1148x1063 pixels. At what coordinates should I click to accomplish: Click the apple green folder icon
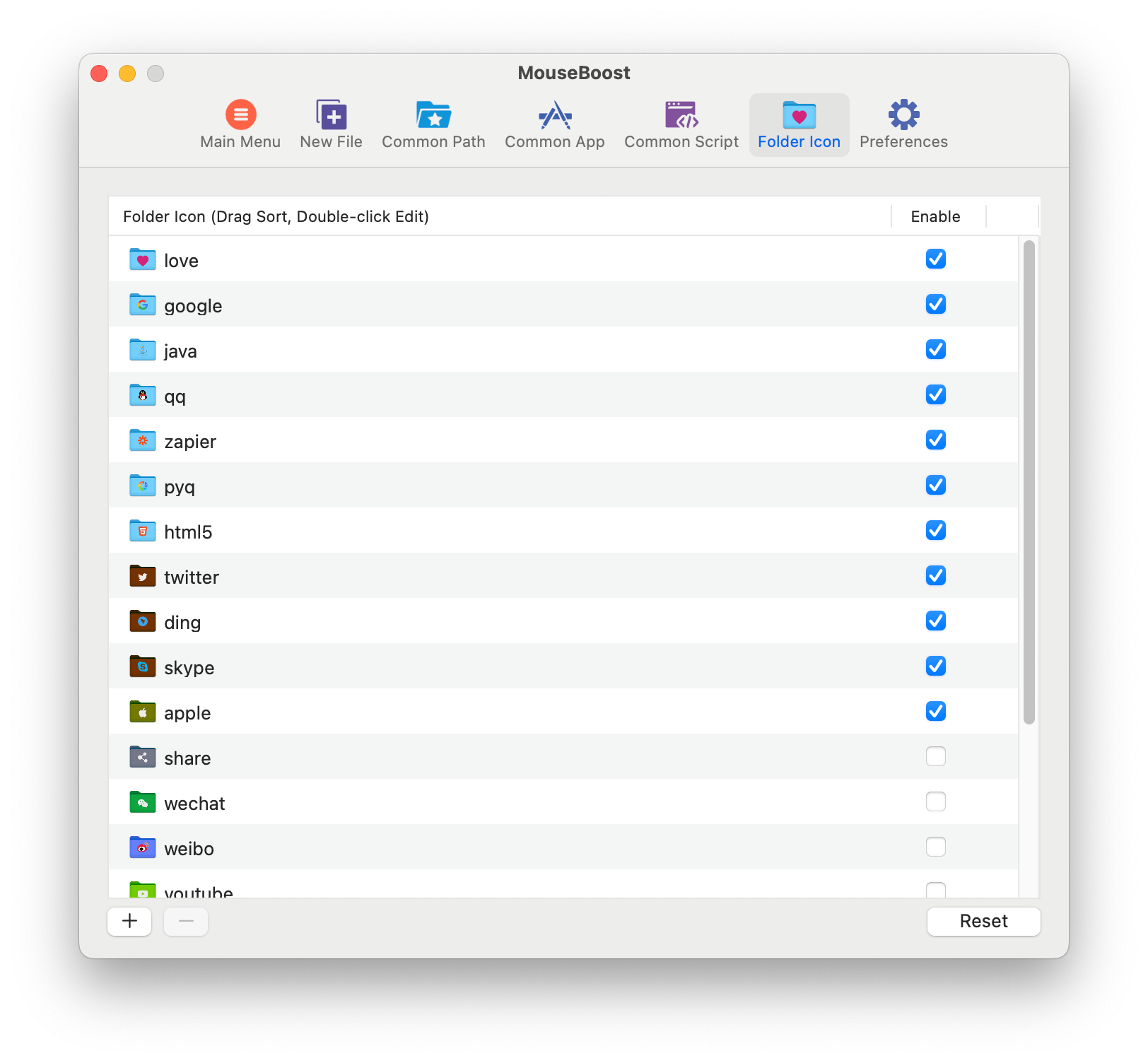143,712
